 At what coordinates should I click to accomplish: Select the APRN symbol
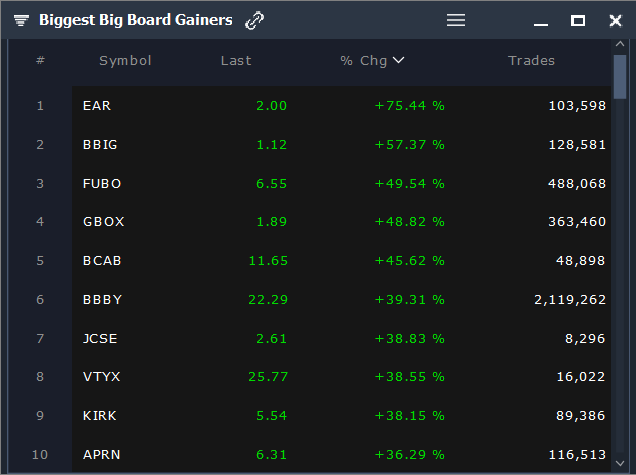pos(102,455)
